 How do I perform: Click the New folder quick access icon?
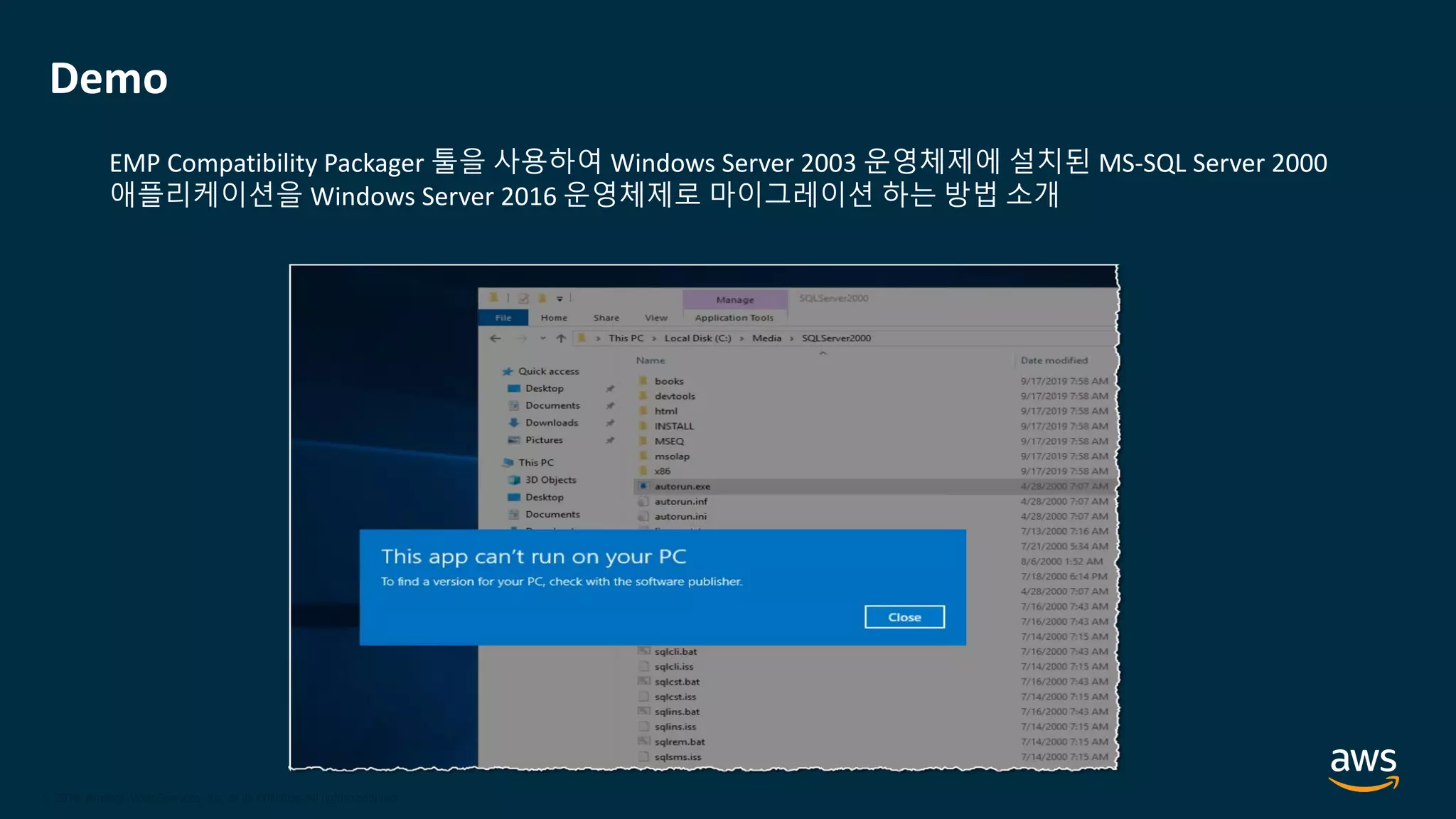pyautogui.click(x=542, y=299)
